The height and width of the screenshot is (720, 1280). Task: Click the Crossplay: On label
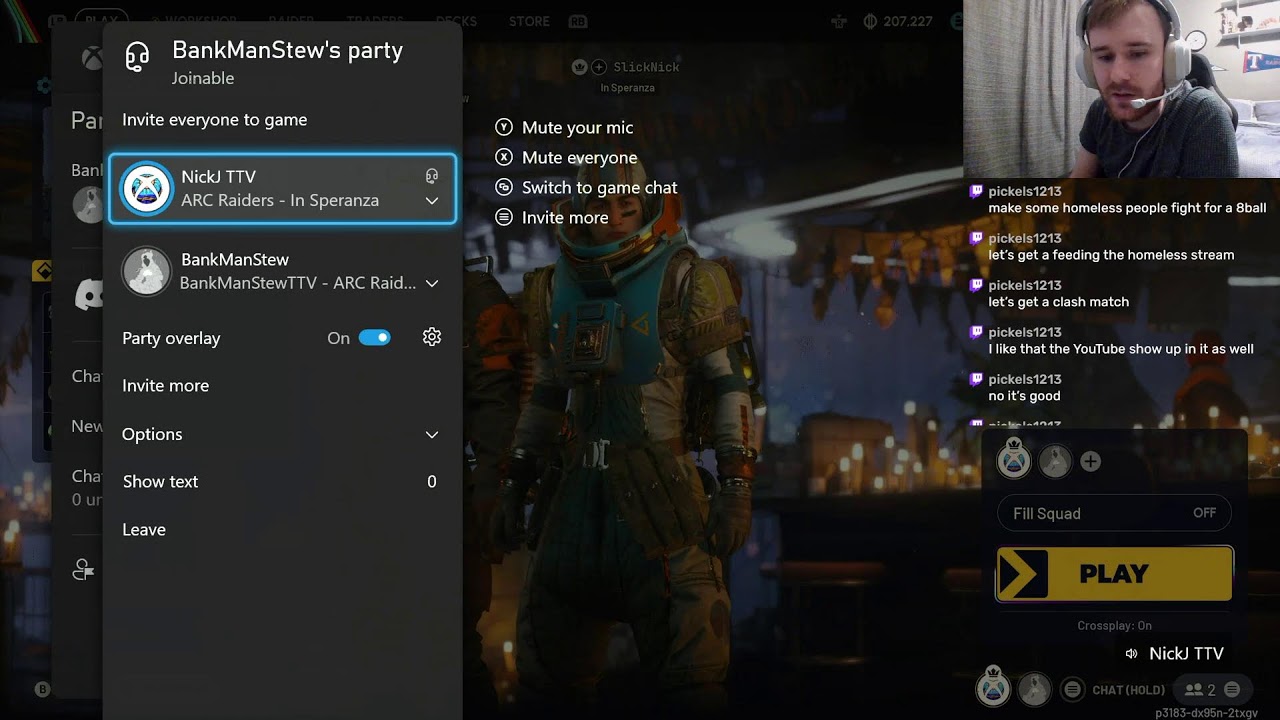click(1114, 626)
